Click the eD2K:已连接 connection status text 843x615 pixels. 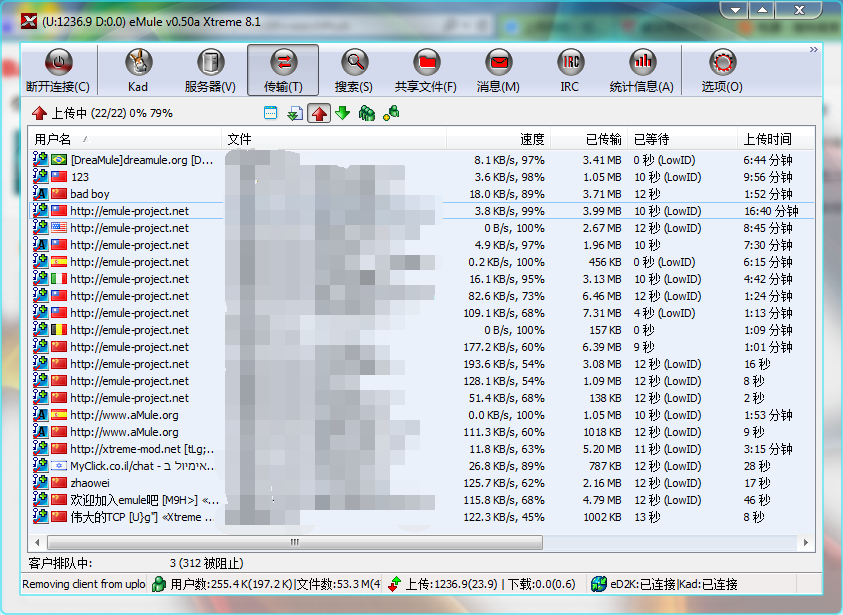(x=642, y=584)
